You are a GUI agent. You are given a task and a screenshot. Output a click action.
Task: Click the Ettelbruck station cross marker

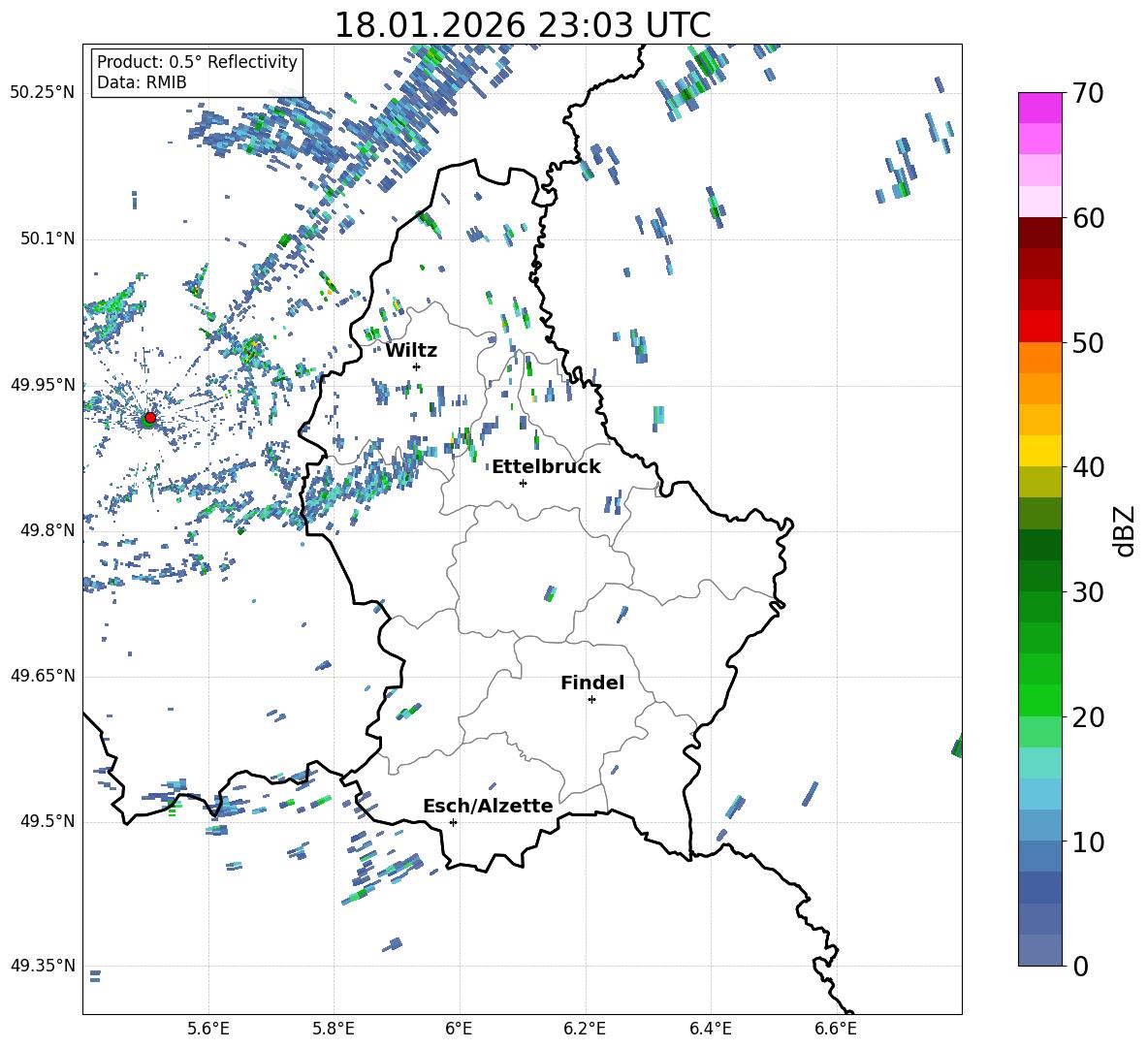[523, 483]
